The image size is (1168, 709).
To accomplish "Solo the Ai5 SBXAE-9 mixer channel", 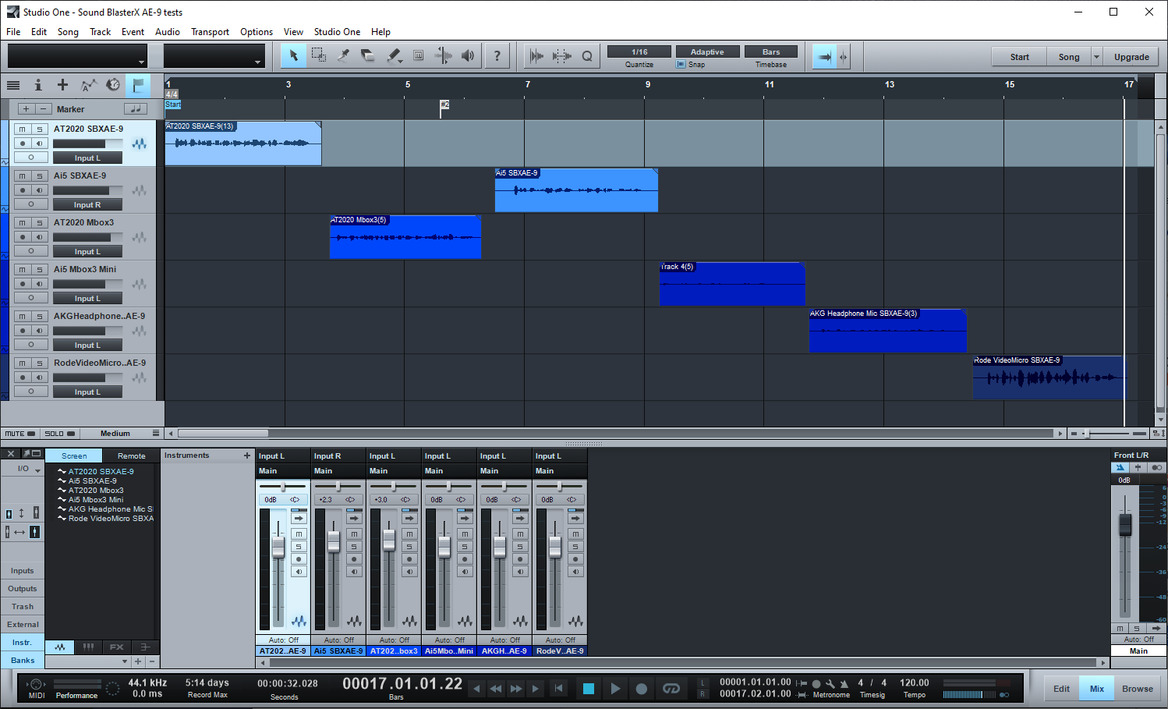I will [x=354, y=547].
